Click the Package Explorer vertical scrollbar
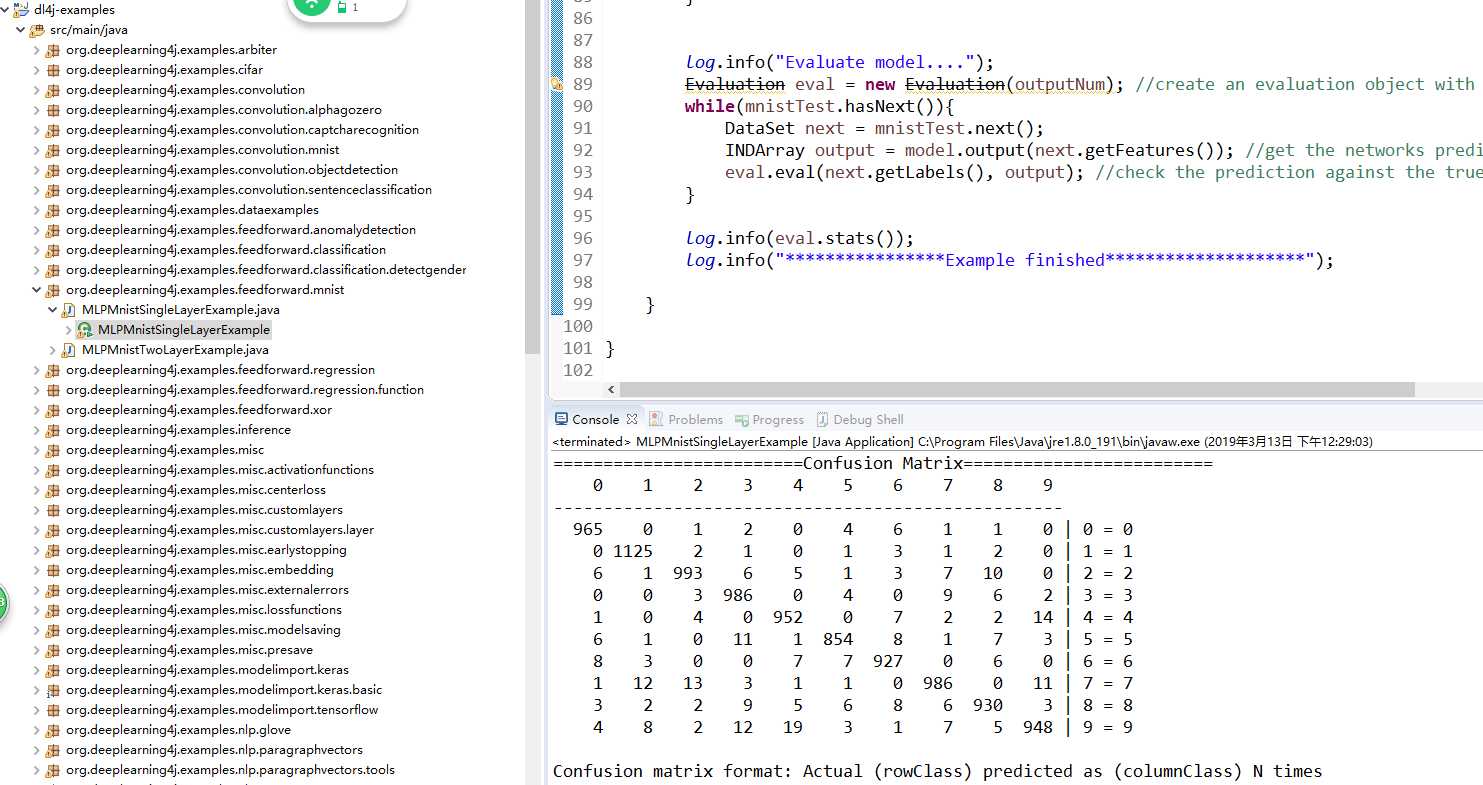 [533, 177]
